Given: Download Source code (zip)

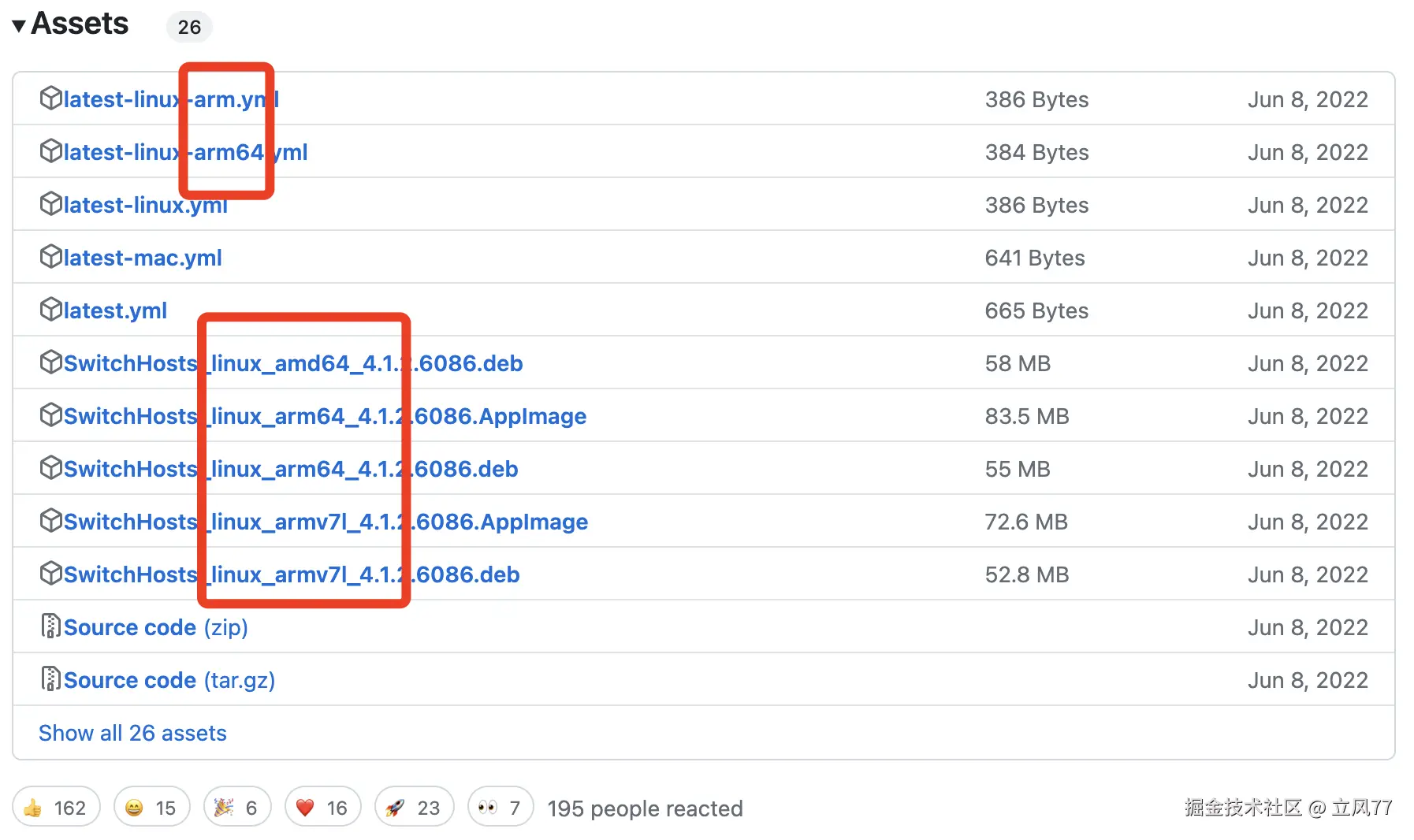Looking at the screenshot, I should click(x=156, y=627).
